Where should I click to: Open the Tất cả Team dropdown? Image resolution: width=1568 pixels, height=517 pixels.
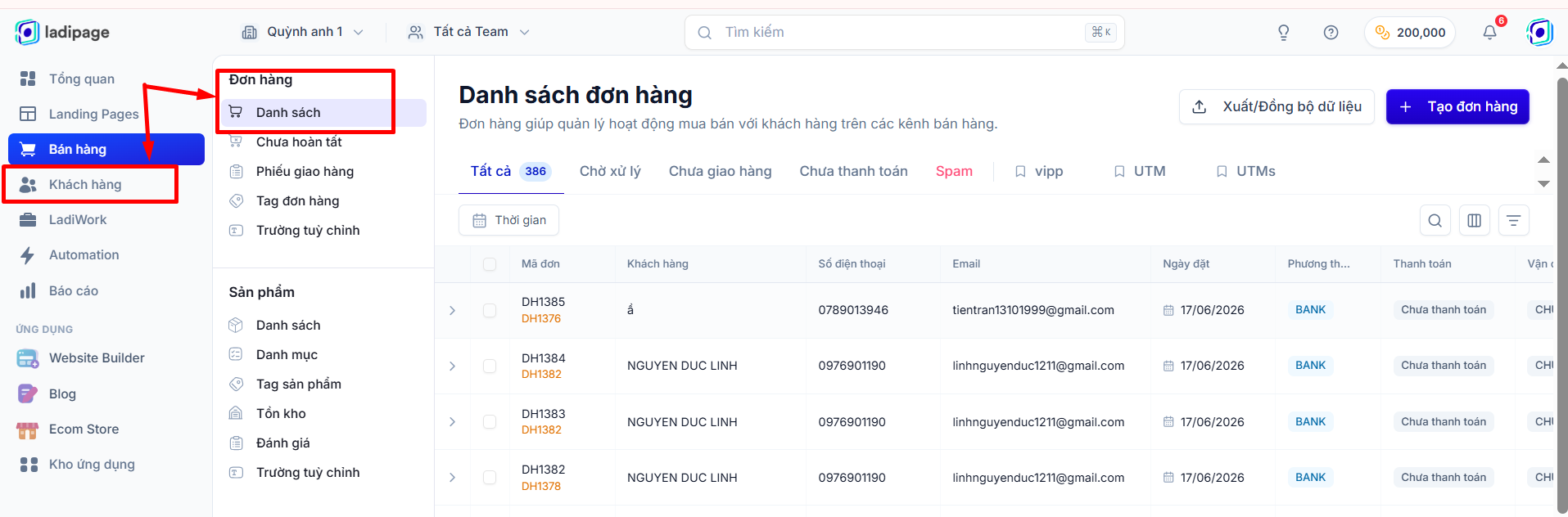coord(469,32)
